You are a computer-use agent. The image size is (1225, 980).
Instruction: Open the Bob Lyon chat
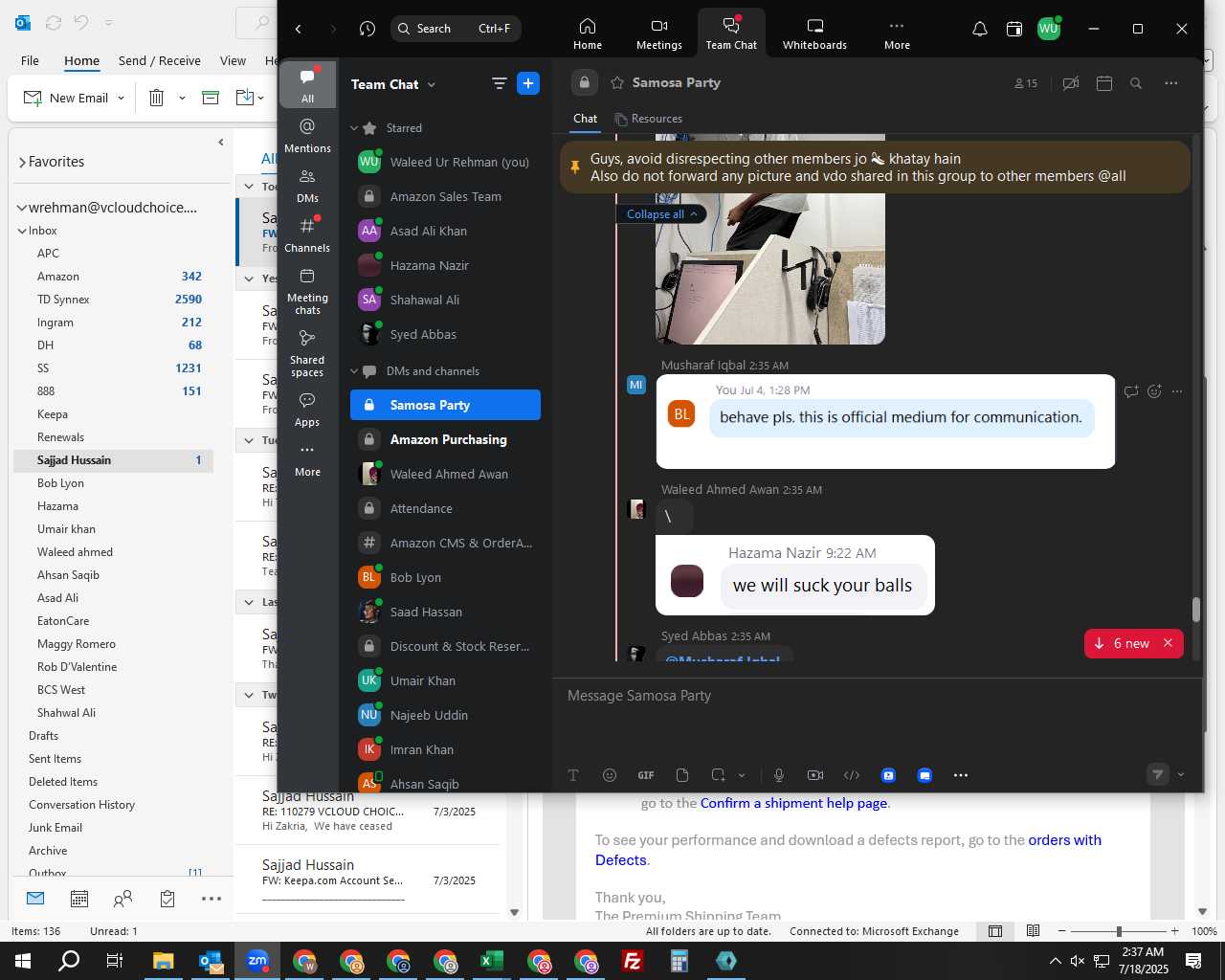click(445, 577)
